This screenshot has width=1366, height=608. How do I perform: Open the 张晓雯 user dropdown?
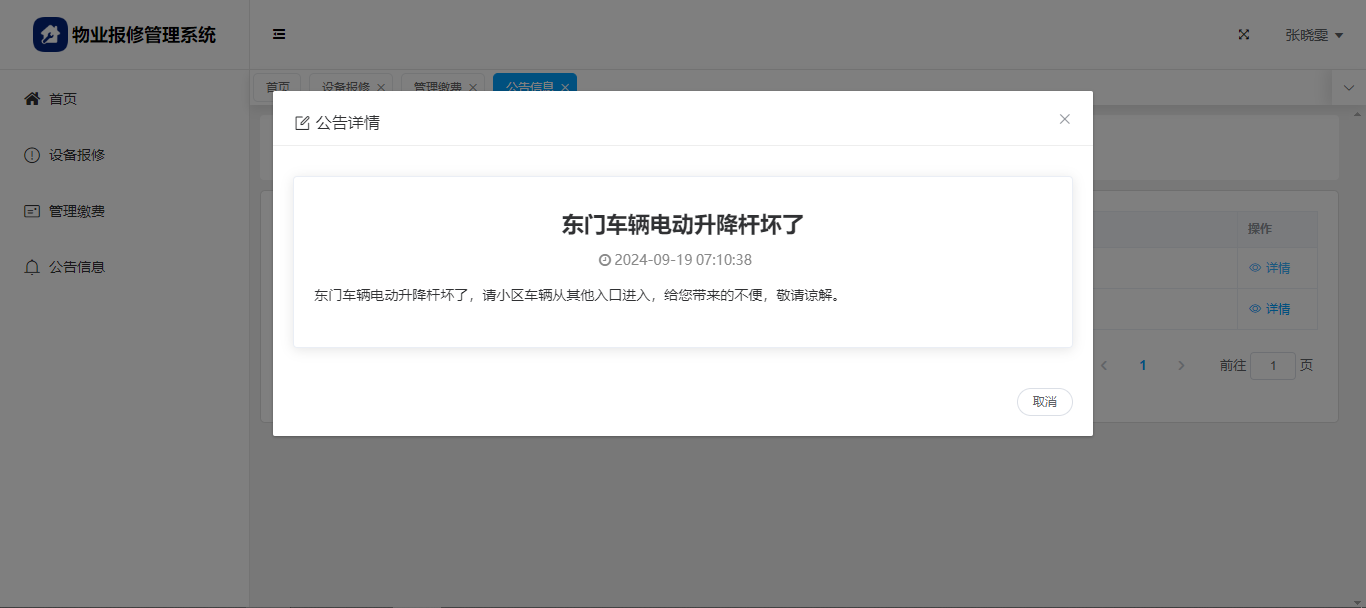click(1314, 35)
